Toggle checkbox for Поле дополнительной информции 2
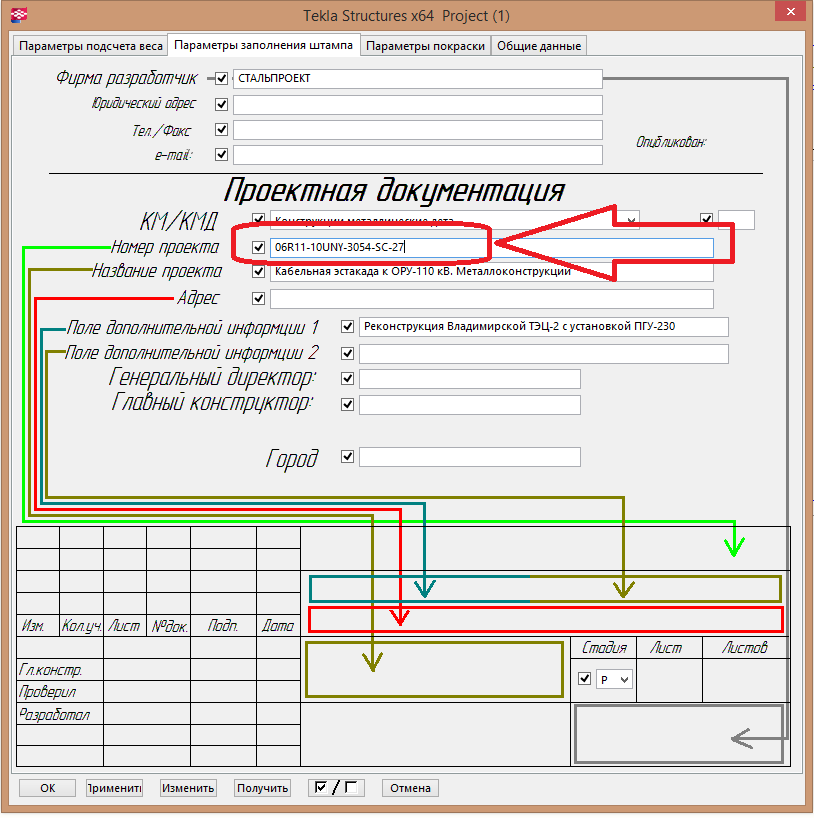Screen dimensions: 814x820 tap(347, 354)
